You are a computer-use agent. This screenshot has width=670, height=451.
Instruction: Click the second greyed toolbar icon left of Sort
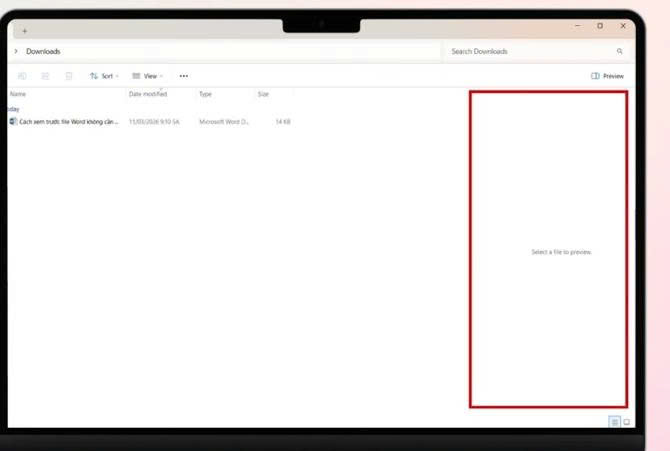coord(45,76)
